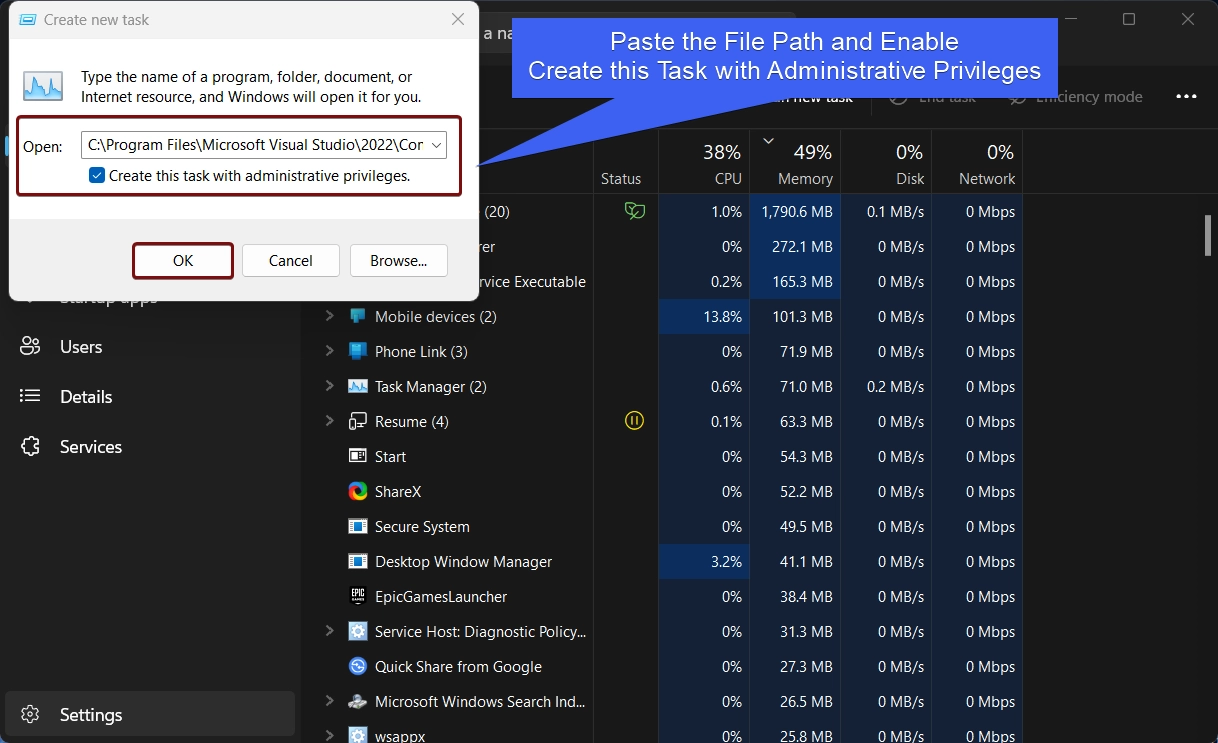
Task: Click the Phone Link process icon
Action: tap(357, 351)
